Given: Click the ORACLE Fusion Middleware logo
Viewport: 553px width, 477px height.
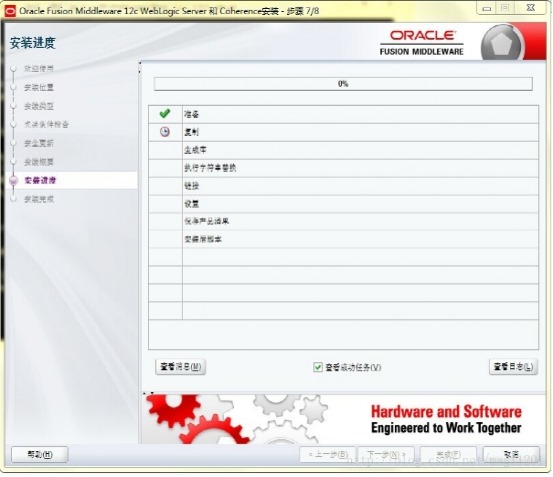Looking at the screenshot, I should pyautogui.click(x=421, y=43).
